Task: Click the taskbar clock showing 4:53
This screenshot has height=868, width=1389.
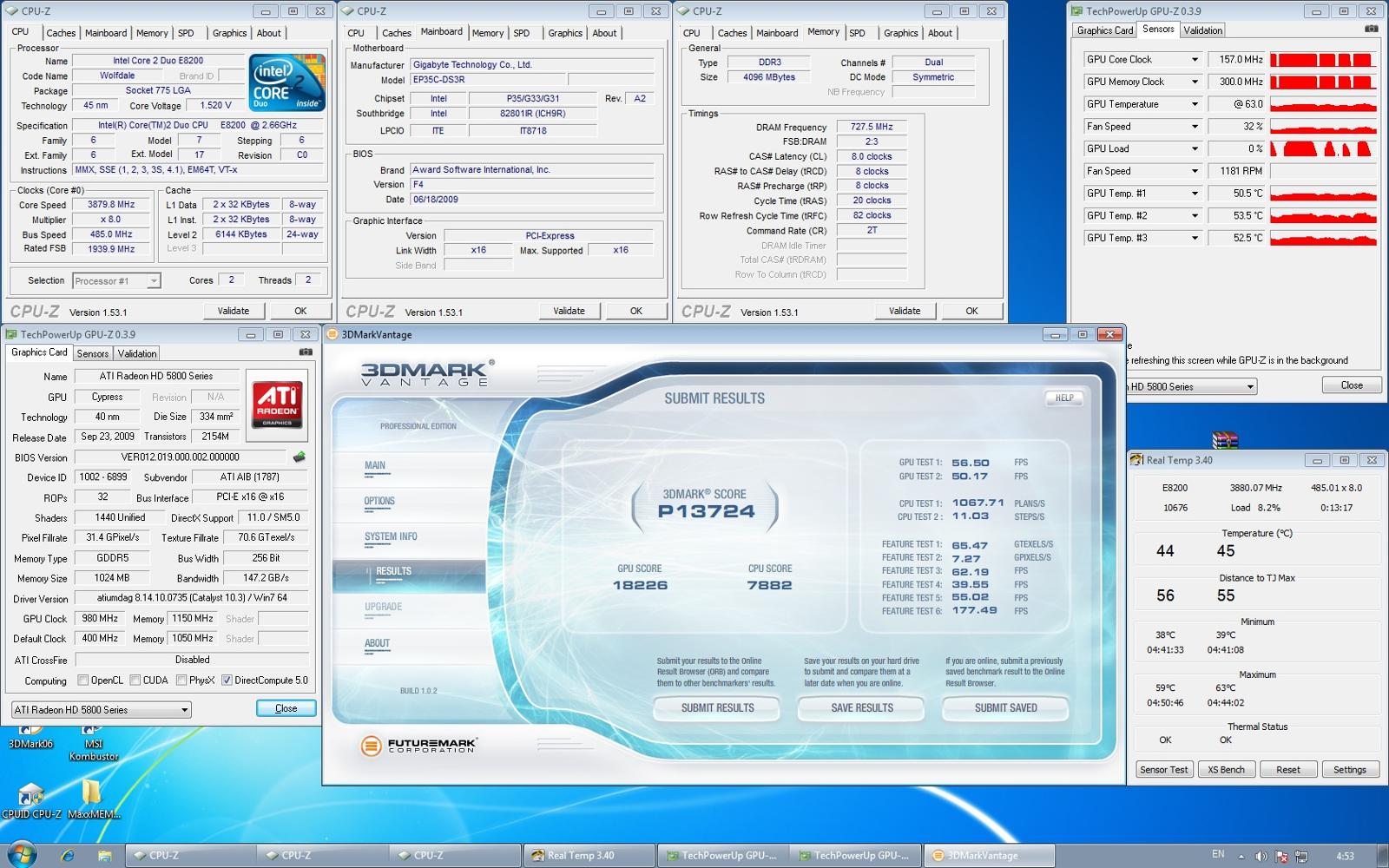Action: tap(1345, 857)
